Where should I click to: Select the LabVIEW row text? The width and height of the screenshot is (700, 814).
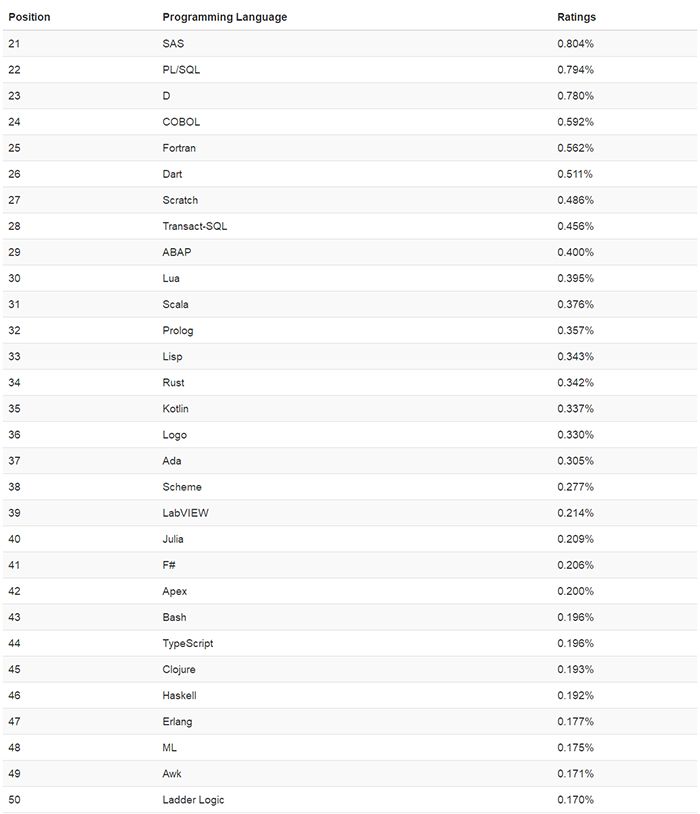185,513
